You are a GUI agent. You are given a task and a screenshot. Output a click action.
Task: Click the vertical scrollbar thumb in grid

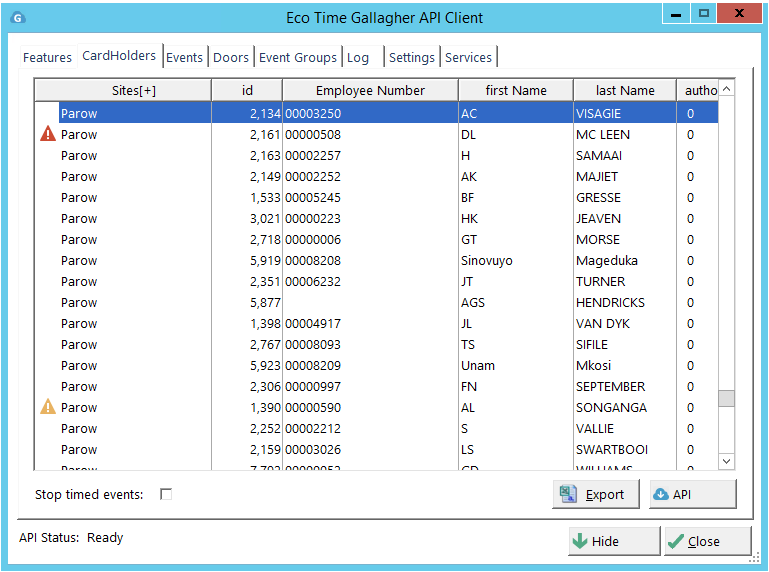726,398
